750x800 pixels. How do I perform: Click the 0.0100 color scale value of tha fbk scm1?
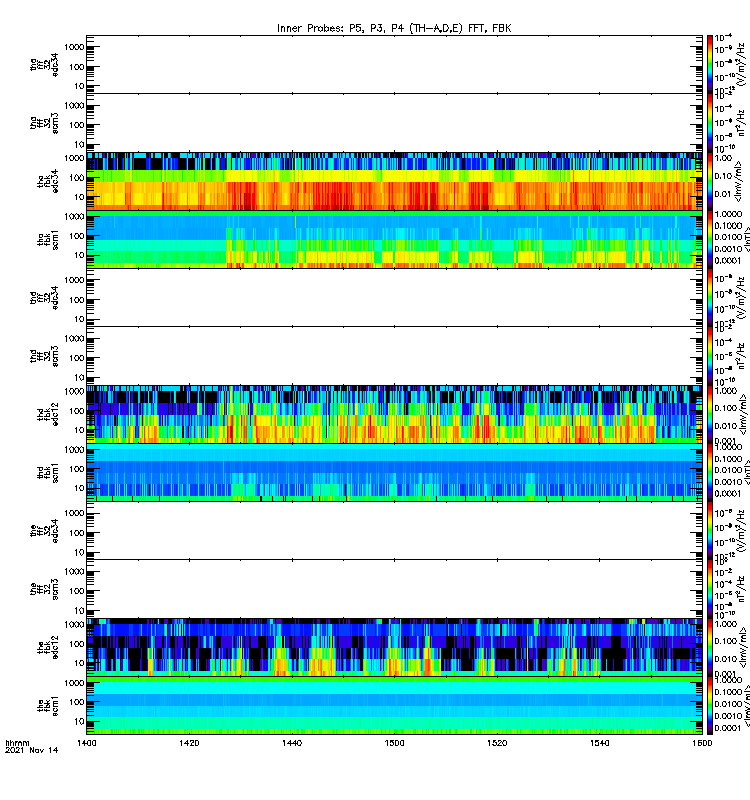coord(729,237)
